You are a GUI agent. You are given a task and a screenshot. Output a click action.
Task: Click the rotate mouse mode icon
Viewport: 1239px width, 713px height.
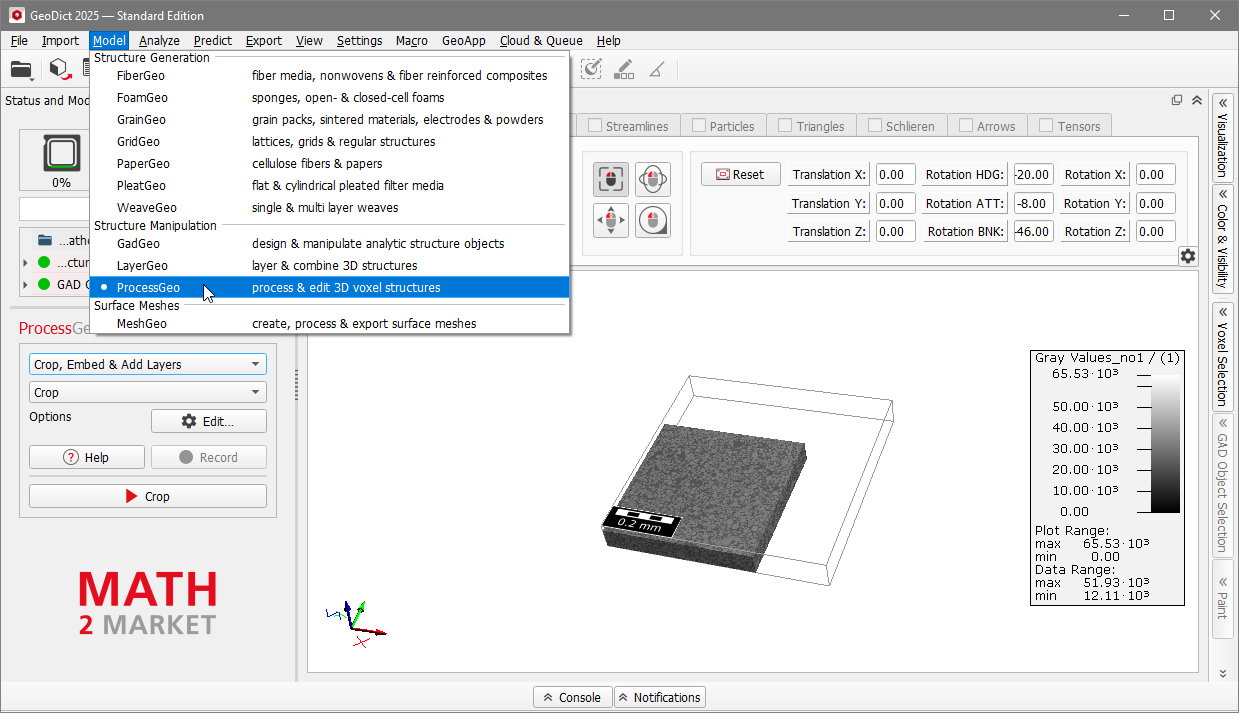(653, 180)
